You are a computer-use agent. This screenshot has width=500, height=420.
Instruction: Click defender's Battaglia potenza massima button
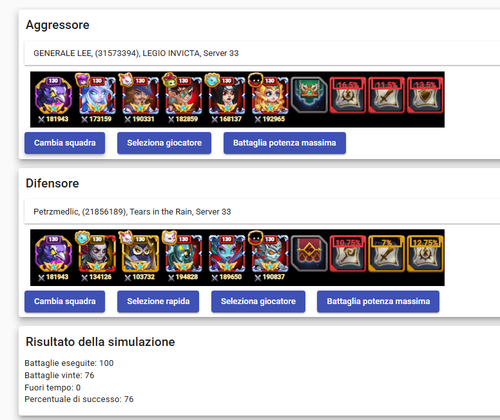point(378,301)
